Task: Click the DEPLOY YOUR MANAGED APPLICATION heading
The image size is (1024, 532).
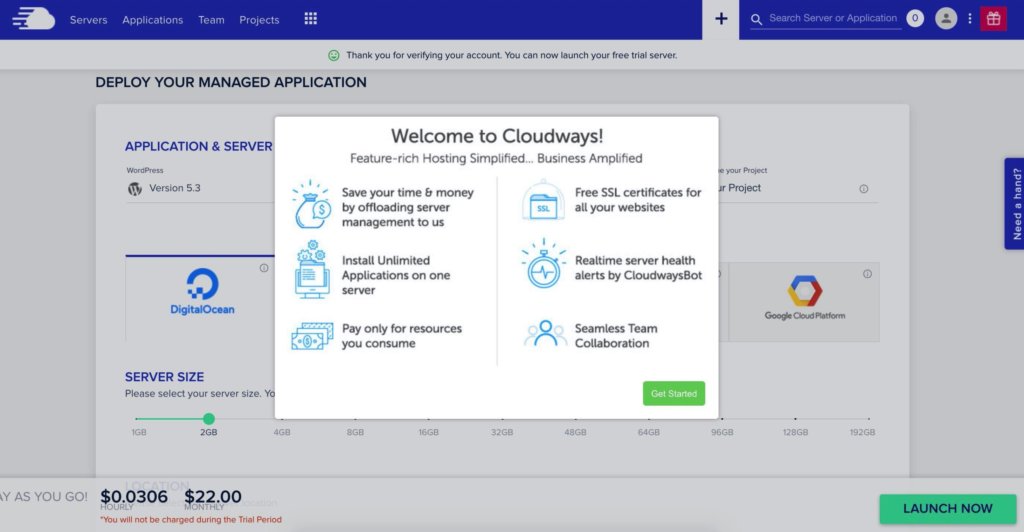Action: 231,82
